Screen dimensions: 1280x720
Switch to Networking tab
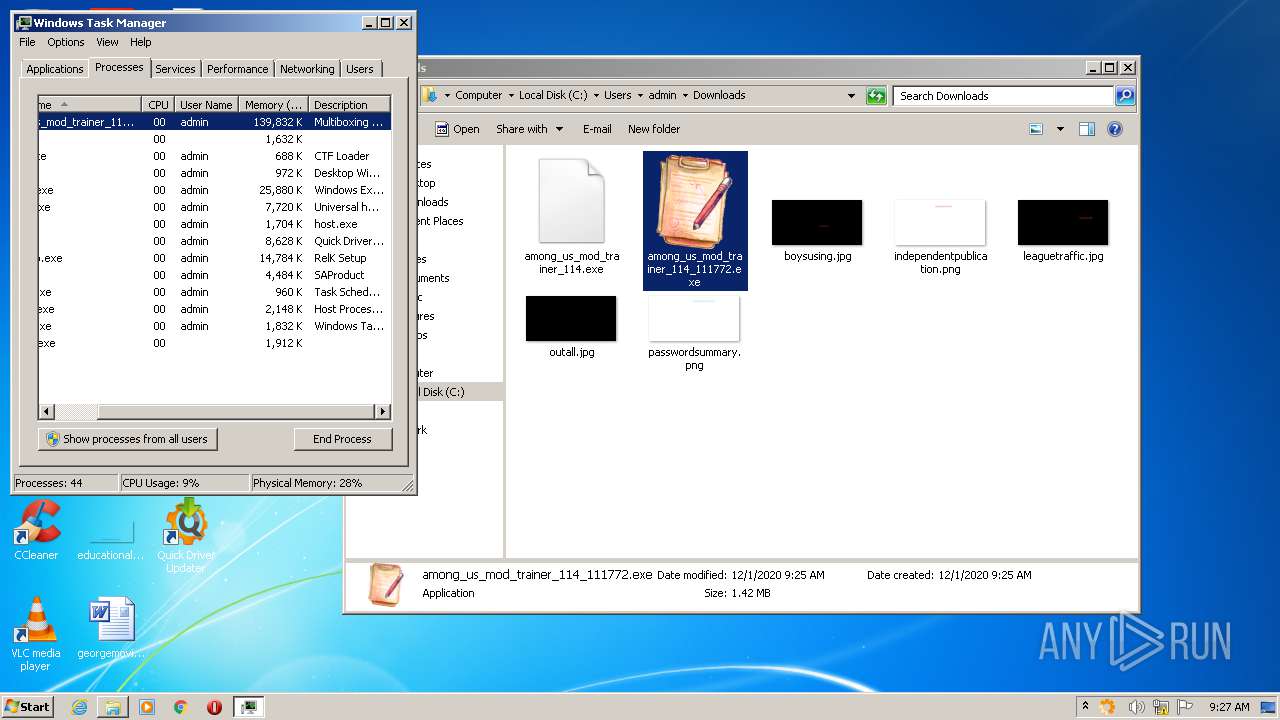click(x=307, y=69)
